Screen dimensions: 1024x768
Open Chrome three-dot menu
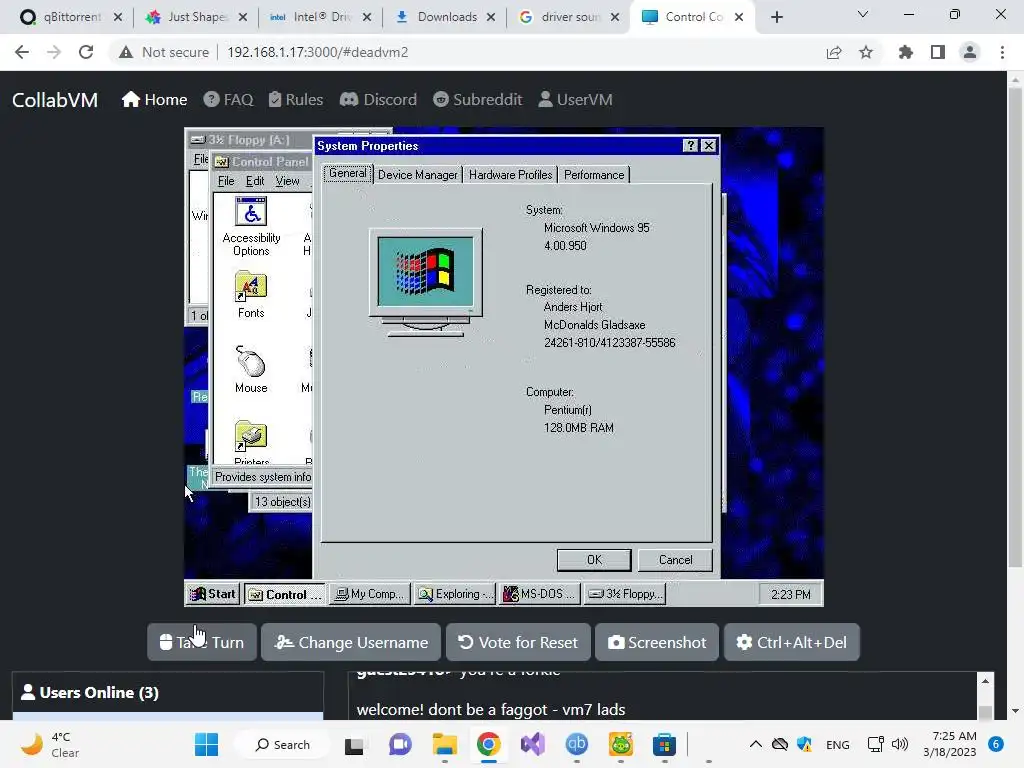pos(1002,52)
